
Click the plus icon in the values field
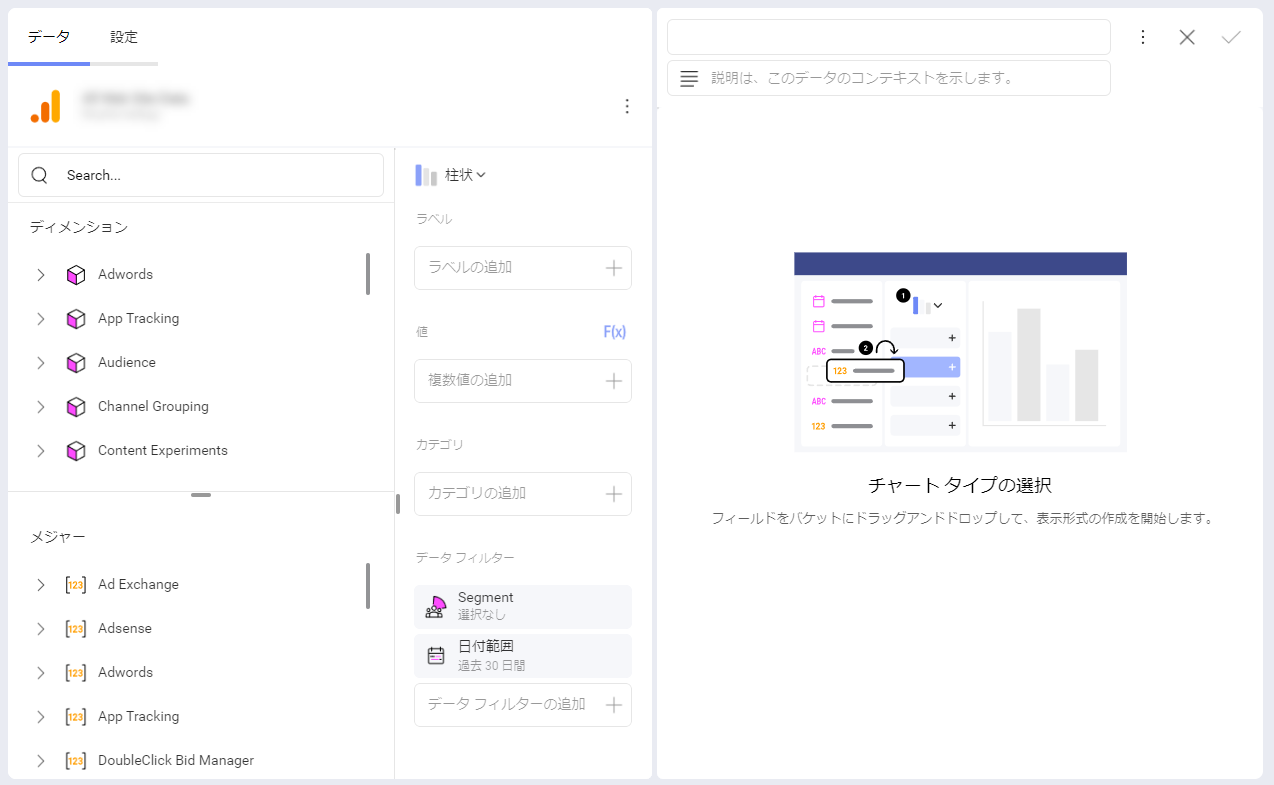click(614, 381)
